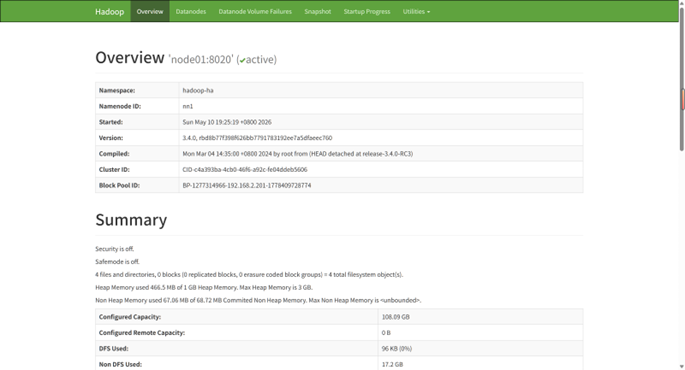This screenshot has width=685, height=370.
Task: Click the '108.09 GB' capacity value
Action: (x=395, y=317)
